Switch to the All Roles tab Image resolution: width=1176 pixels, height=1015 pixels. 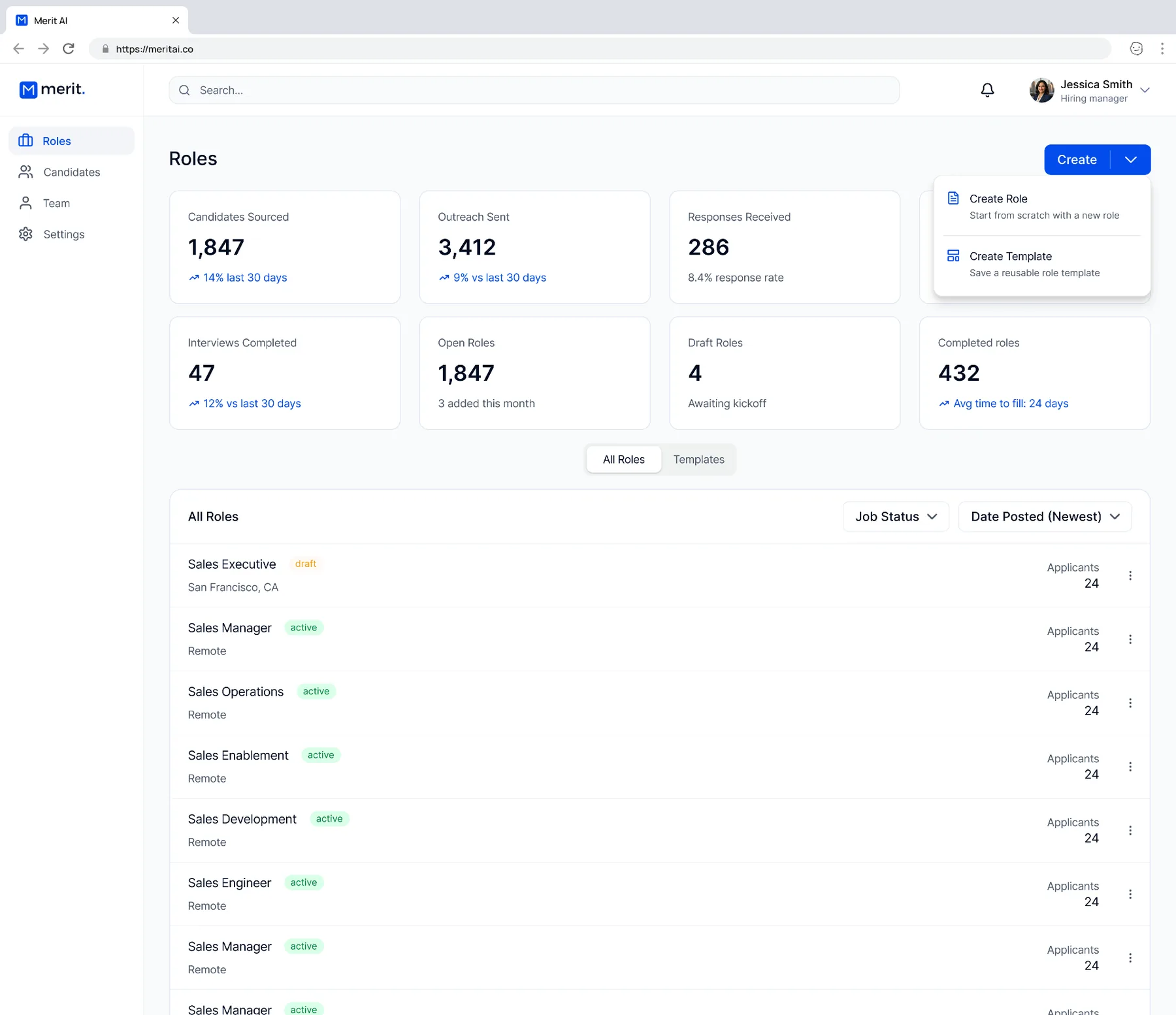point(624,459)
